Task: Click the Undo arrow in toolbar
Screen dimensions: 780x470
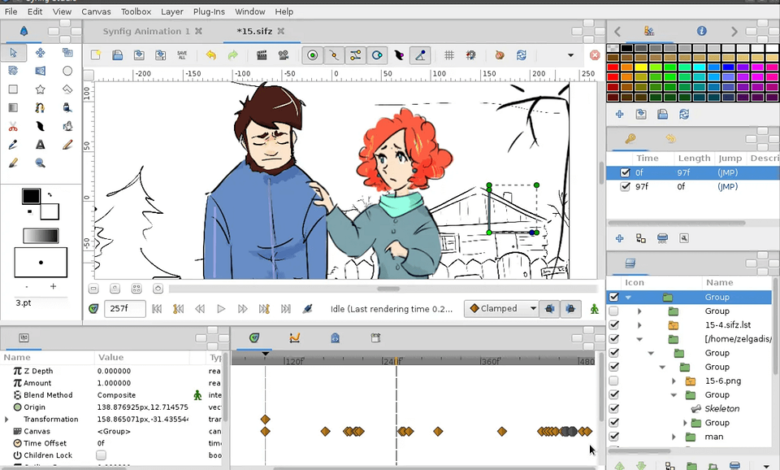Action: pos(210,55)
